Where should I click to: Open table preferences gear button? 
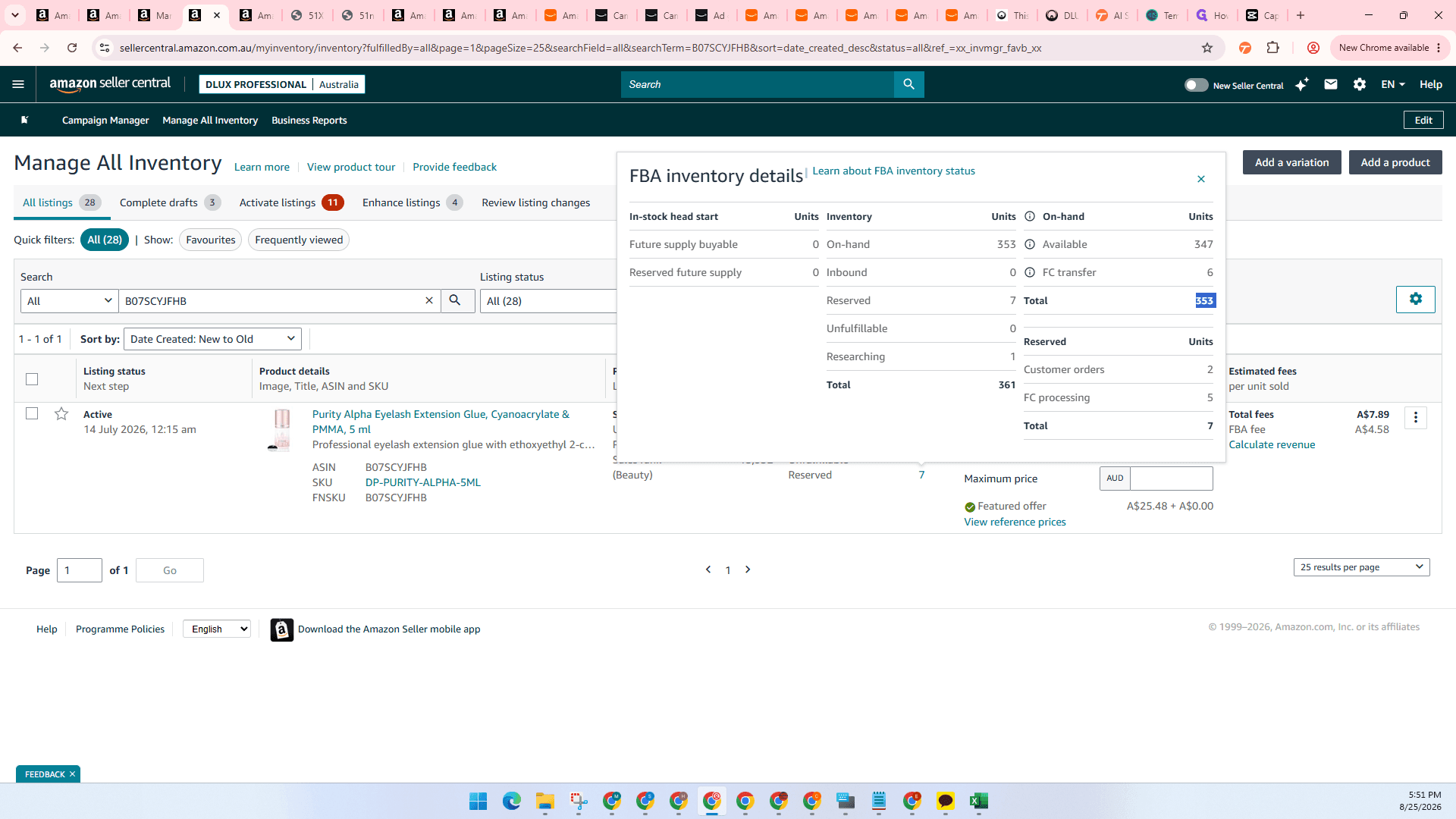point(1415,299)
